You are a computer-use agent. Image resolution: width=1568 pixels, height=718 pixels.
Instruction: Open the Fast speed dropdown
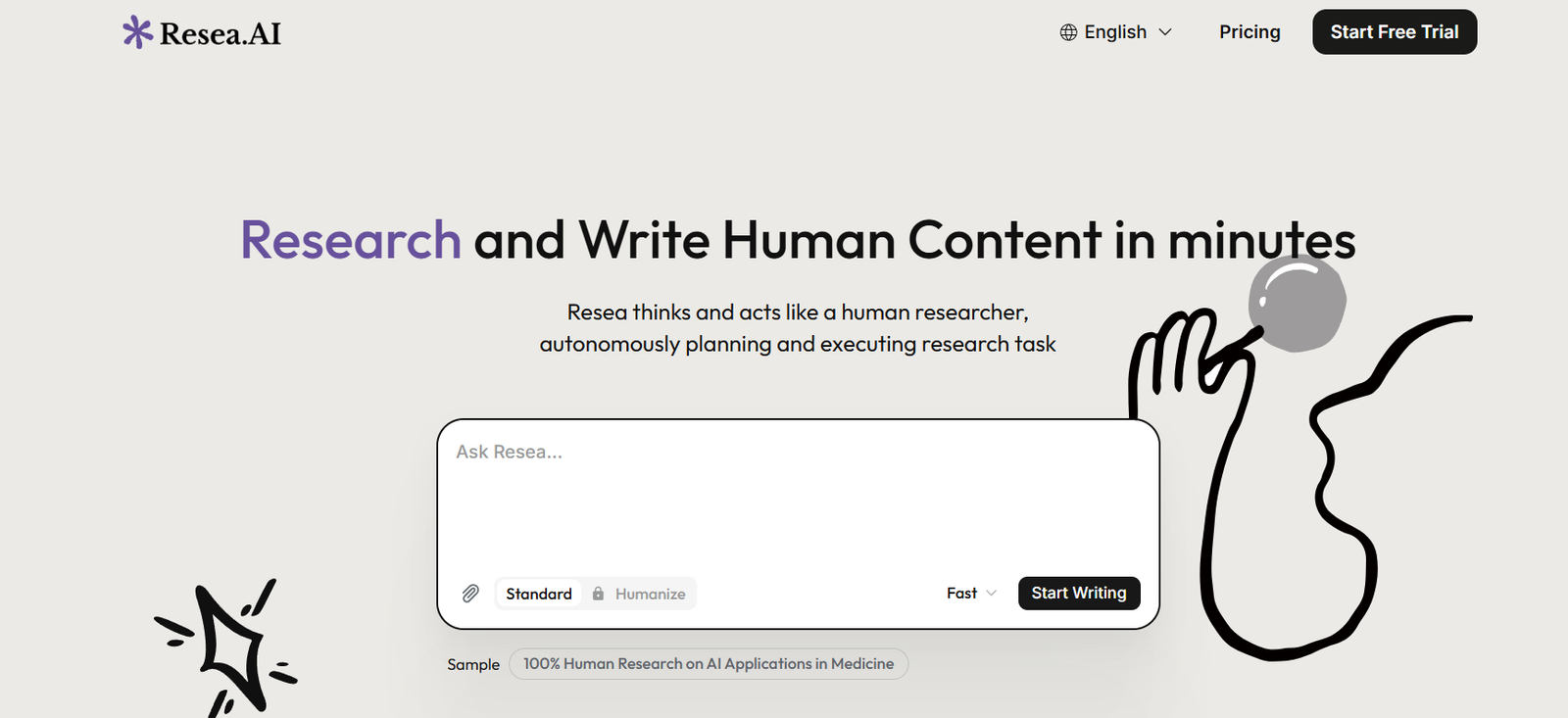click(961, 594)
